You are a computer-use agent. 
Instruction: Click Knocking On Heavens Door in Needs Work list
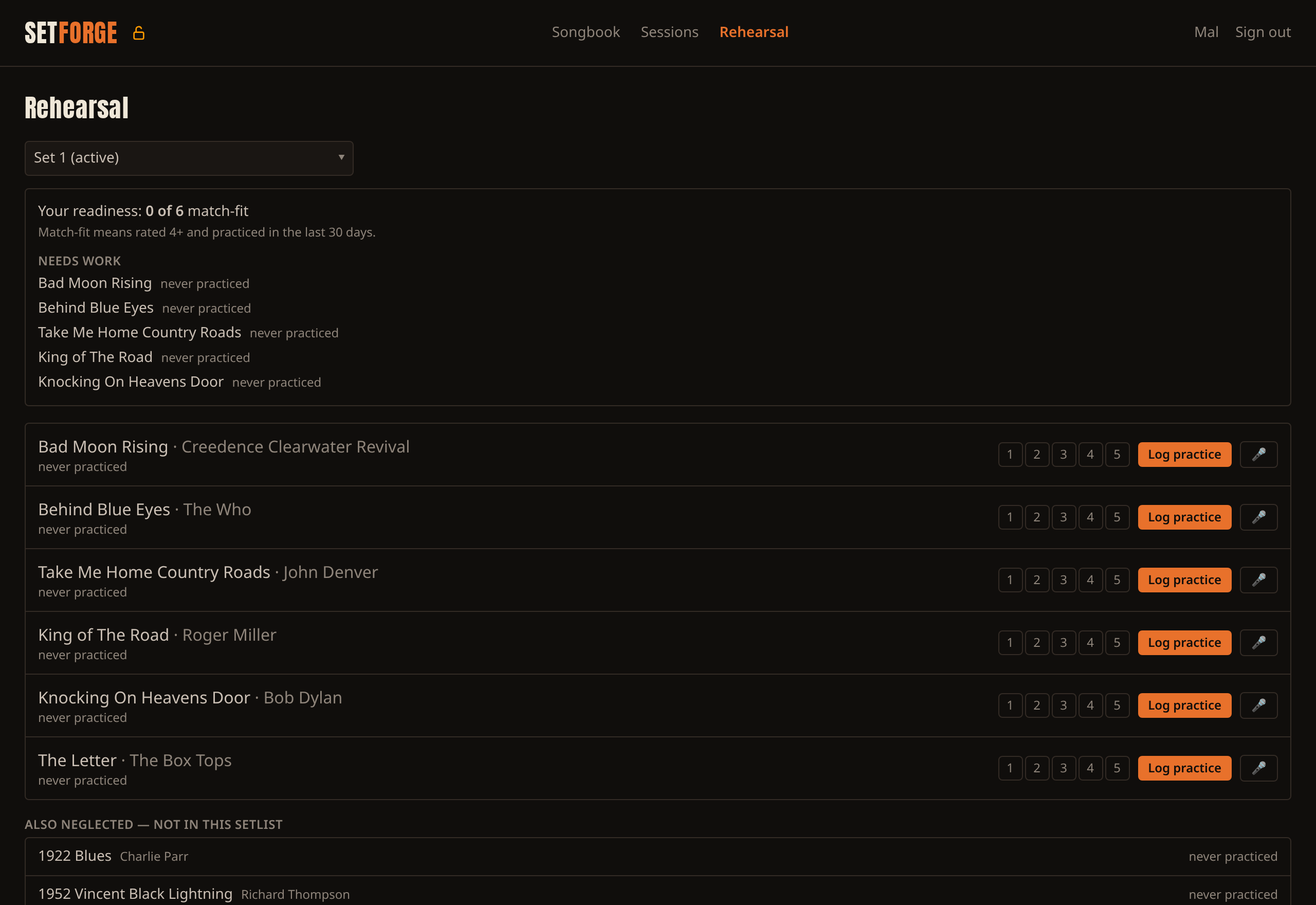click(x=131, y=382)
